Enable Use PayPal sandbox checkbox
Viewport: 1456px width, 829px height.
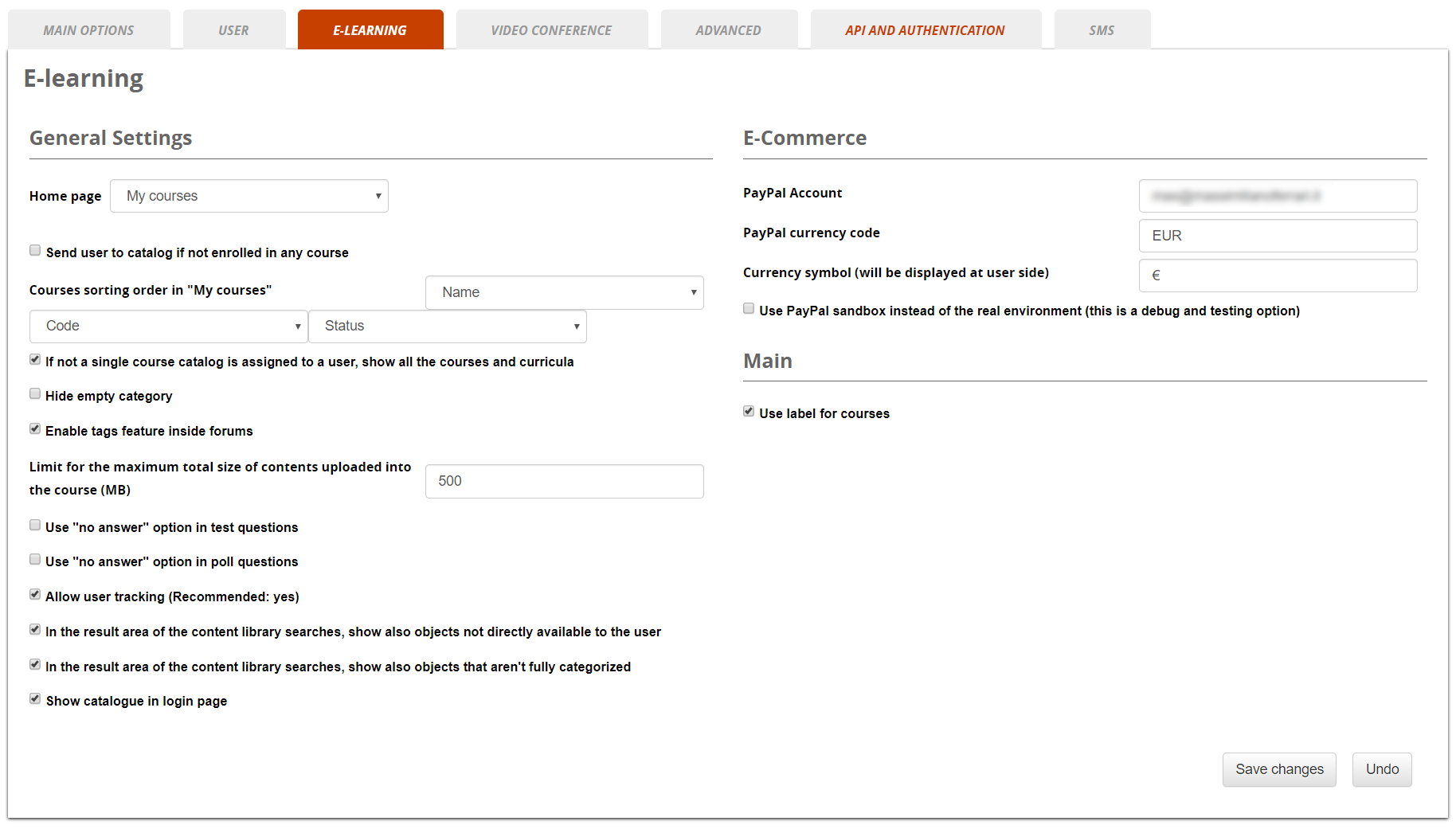point(749,309)
